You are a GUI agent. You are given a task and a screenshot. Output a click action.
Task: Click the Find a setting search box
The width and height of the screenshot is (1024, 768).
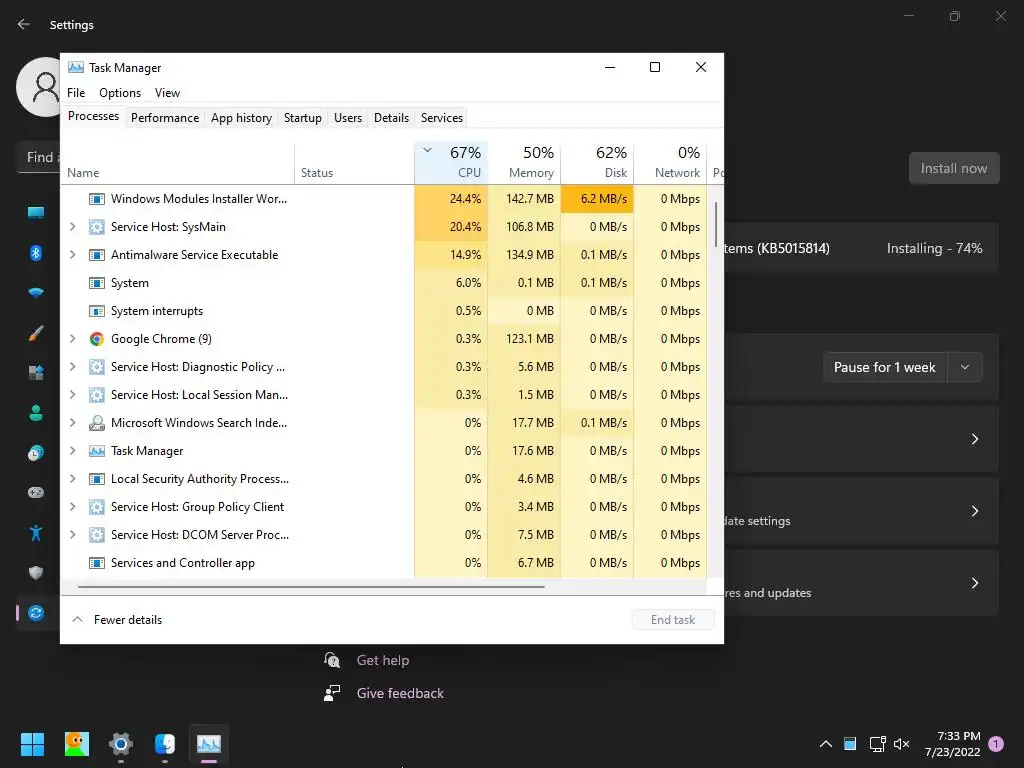click(39, 157)
